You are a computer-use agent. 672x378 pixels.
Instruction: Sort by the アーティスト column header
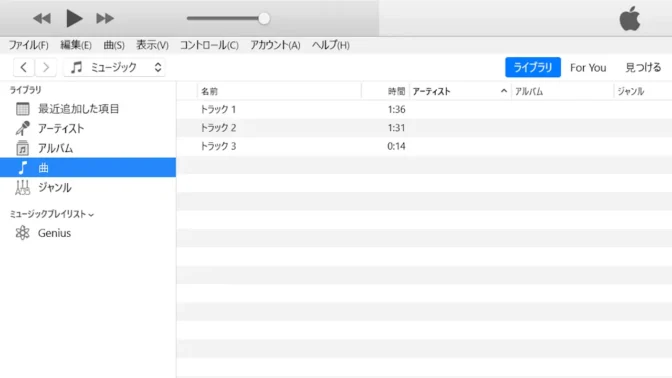tap(431, 91)
